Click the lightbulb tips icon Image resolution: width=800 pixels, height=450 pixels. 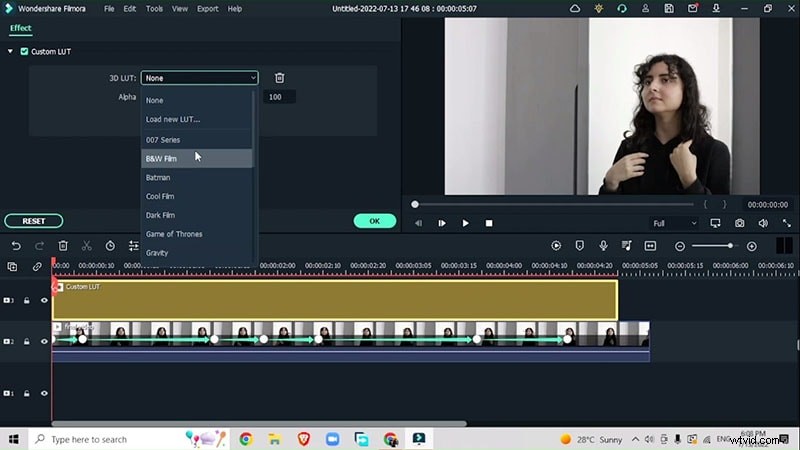[x=598, y=9]
